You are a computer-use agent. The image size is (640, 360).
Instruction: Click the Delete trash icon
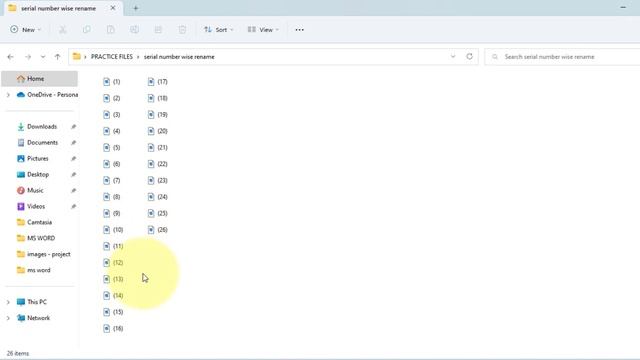click(x=182, y=29)
